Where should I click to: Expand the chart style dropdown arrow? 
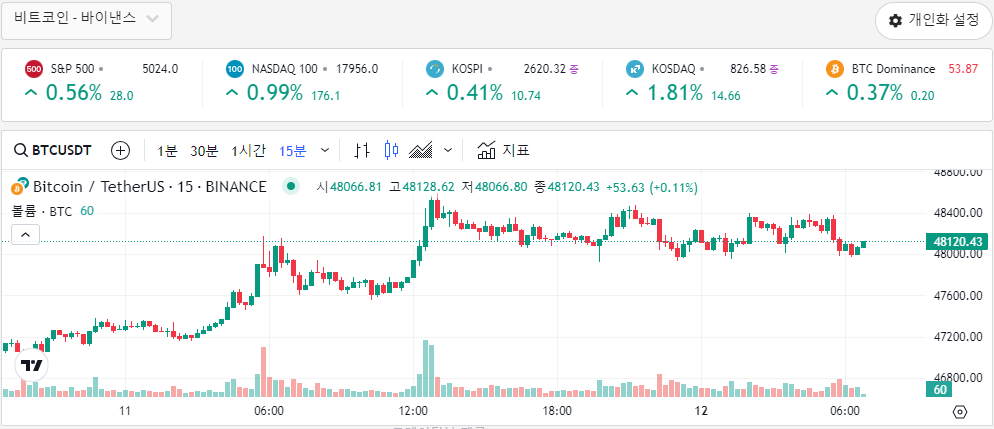point(448,150)
